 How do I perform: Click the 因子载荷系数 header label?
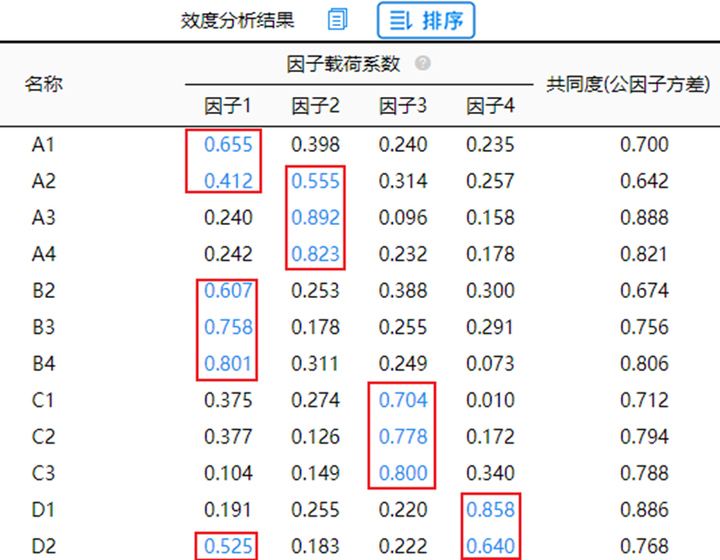point(343,64)
